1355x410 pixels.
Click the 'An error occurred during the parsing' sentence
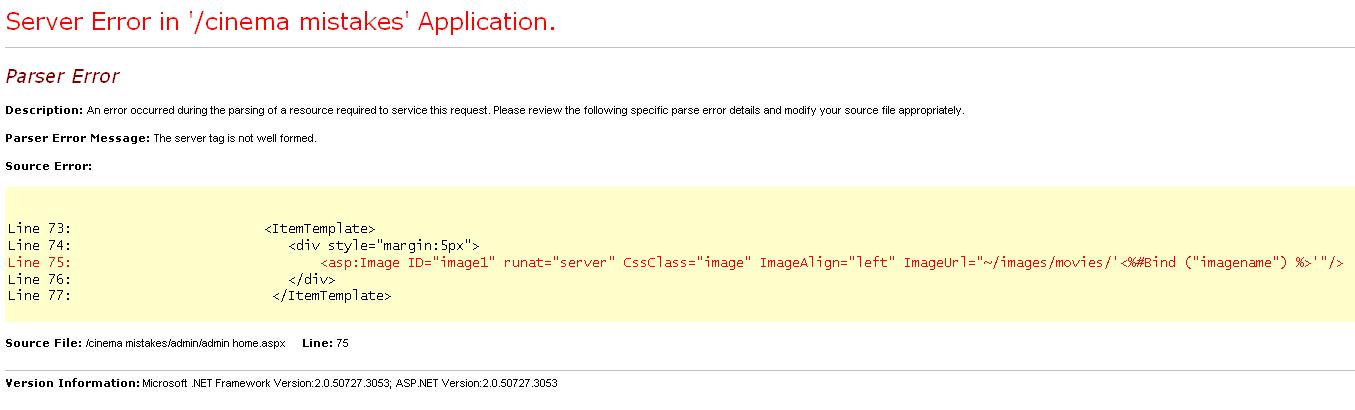click(525, 110)
